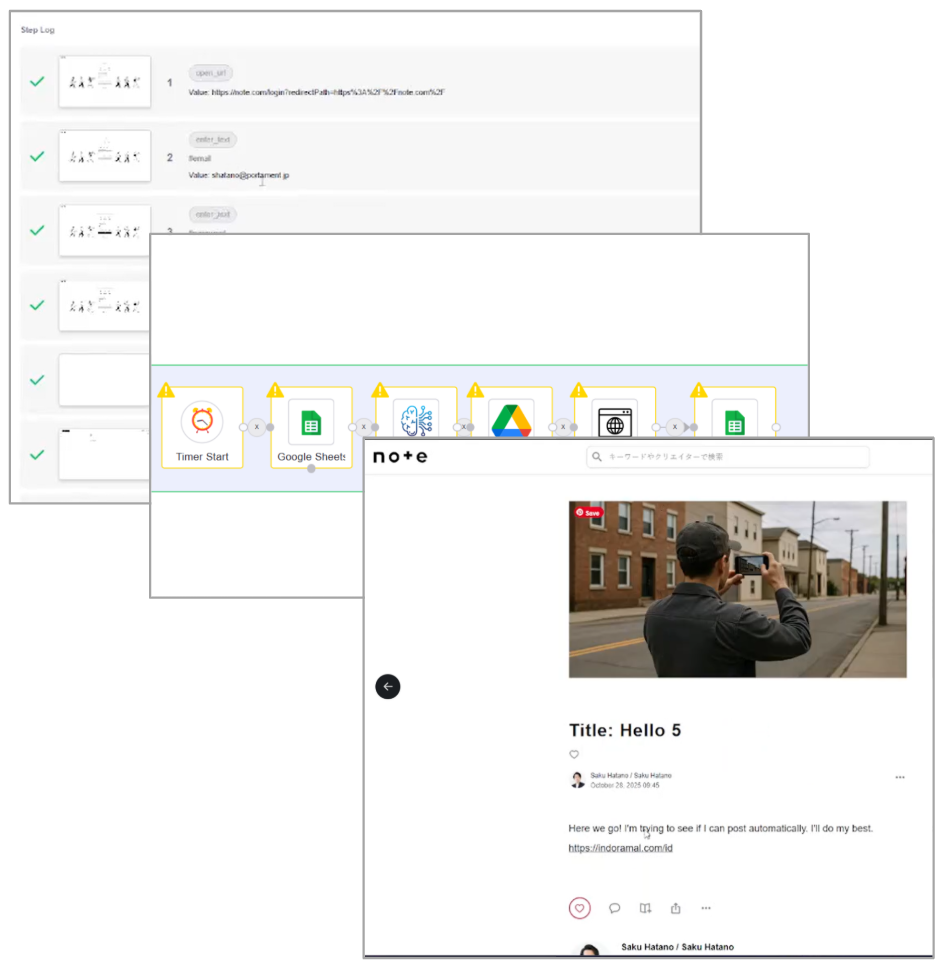Click the October 28, 2025 post date
This screenshot has width=940, height=964.
pyautogui.click(x=625, y=785)
